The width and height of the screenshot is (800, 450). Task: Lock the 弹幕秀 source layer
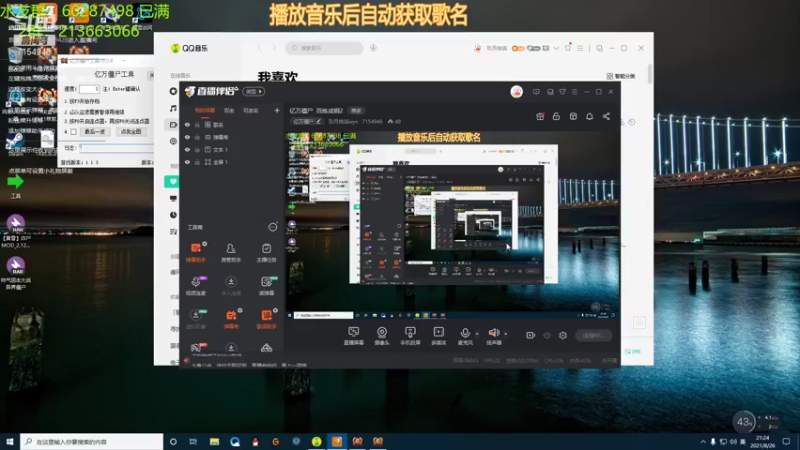[197, 137]
